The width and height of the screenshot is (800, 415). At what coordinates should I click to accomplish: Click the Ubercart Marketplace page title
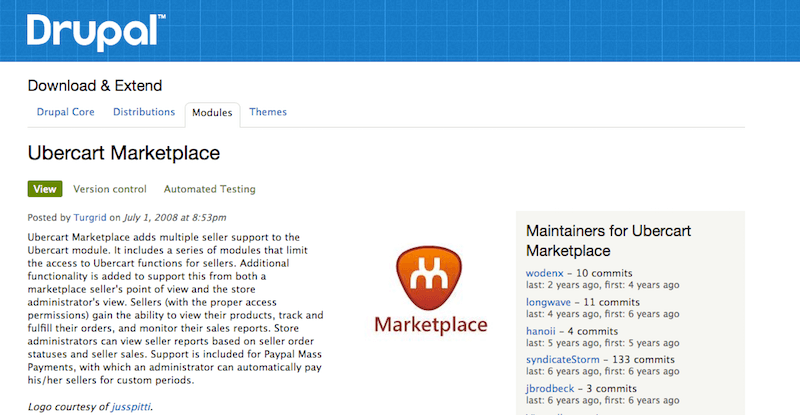pos(123,153)
